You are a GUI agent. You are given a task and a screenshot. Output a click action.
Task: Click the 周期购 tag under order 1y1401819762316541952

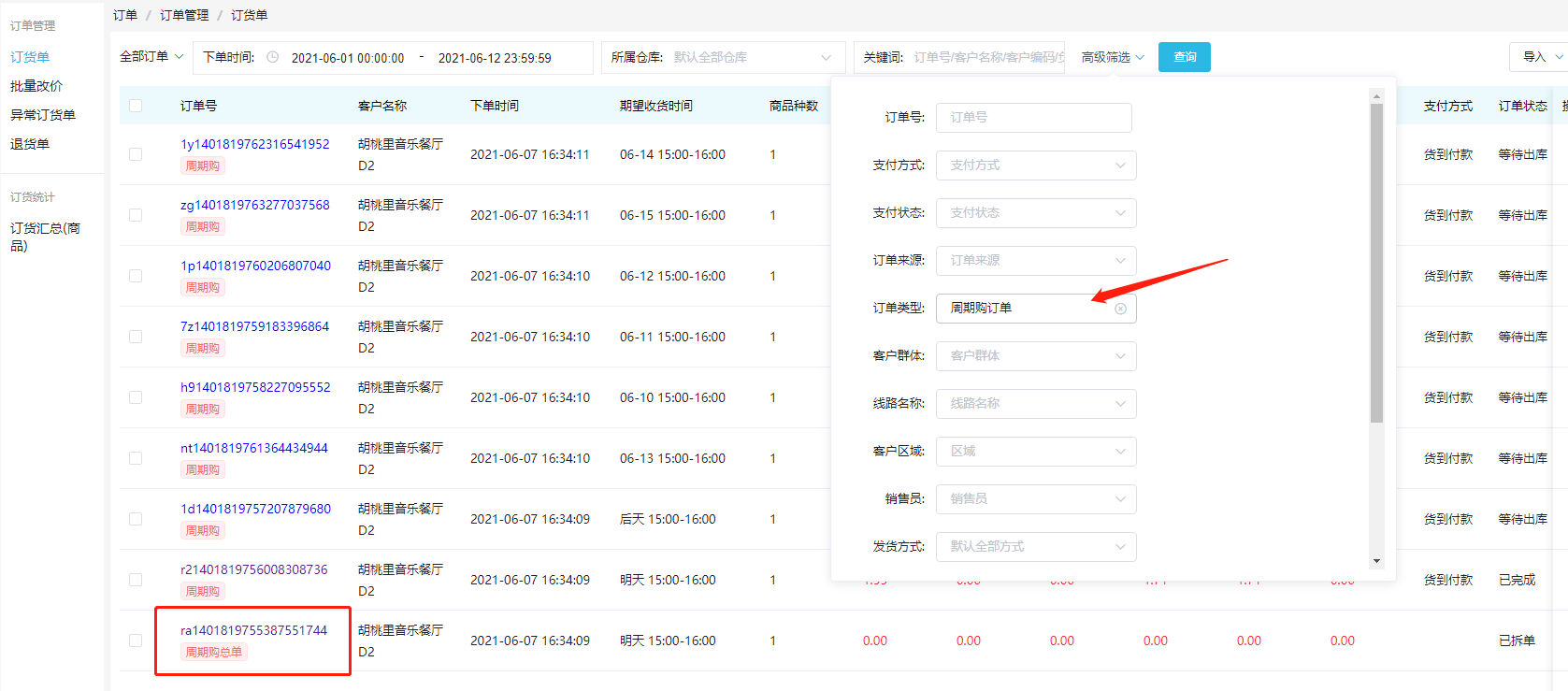tap(203, 166)
